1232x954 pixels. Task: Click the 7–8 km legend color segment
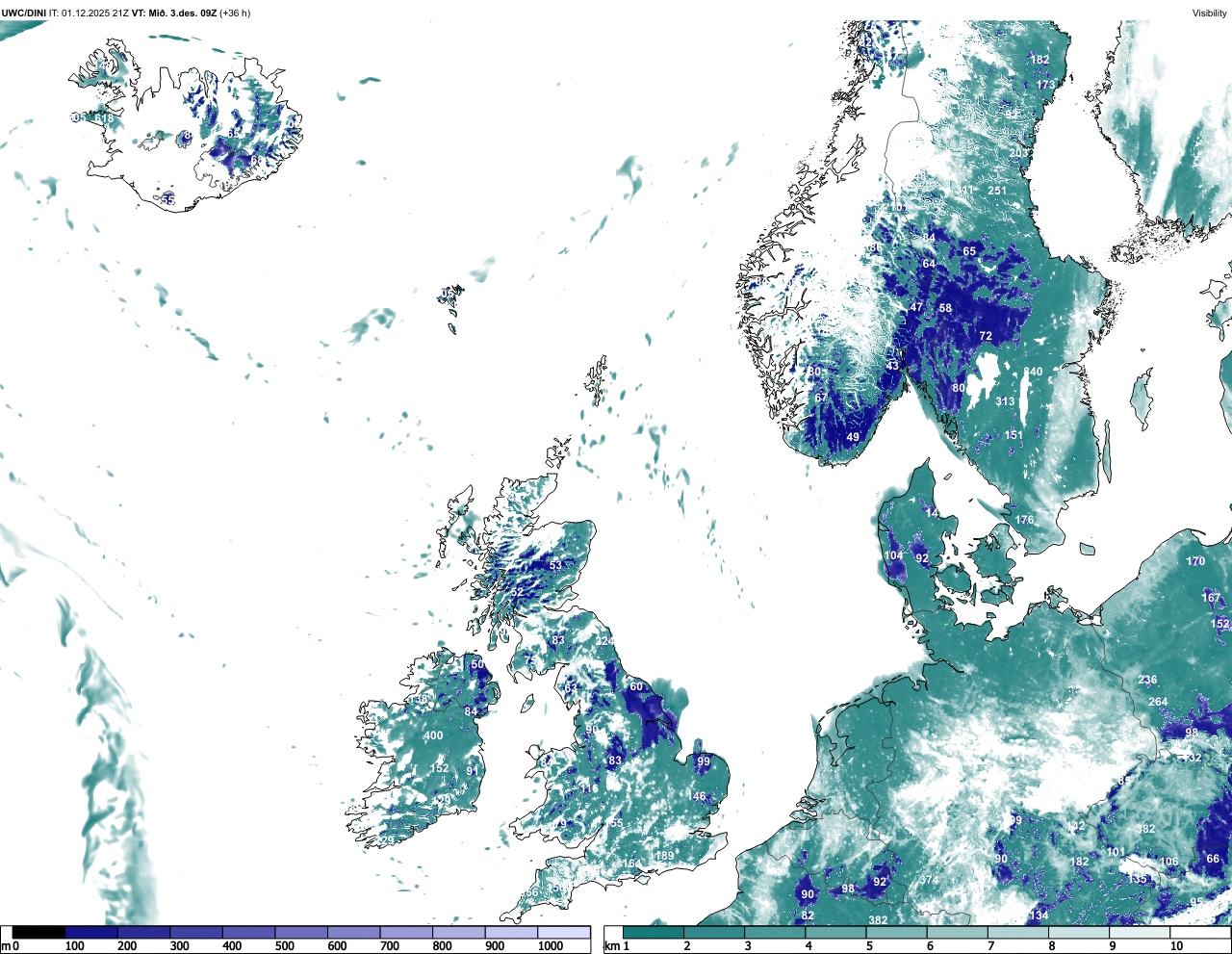[1019, 933]
